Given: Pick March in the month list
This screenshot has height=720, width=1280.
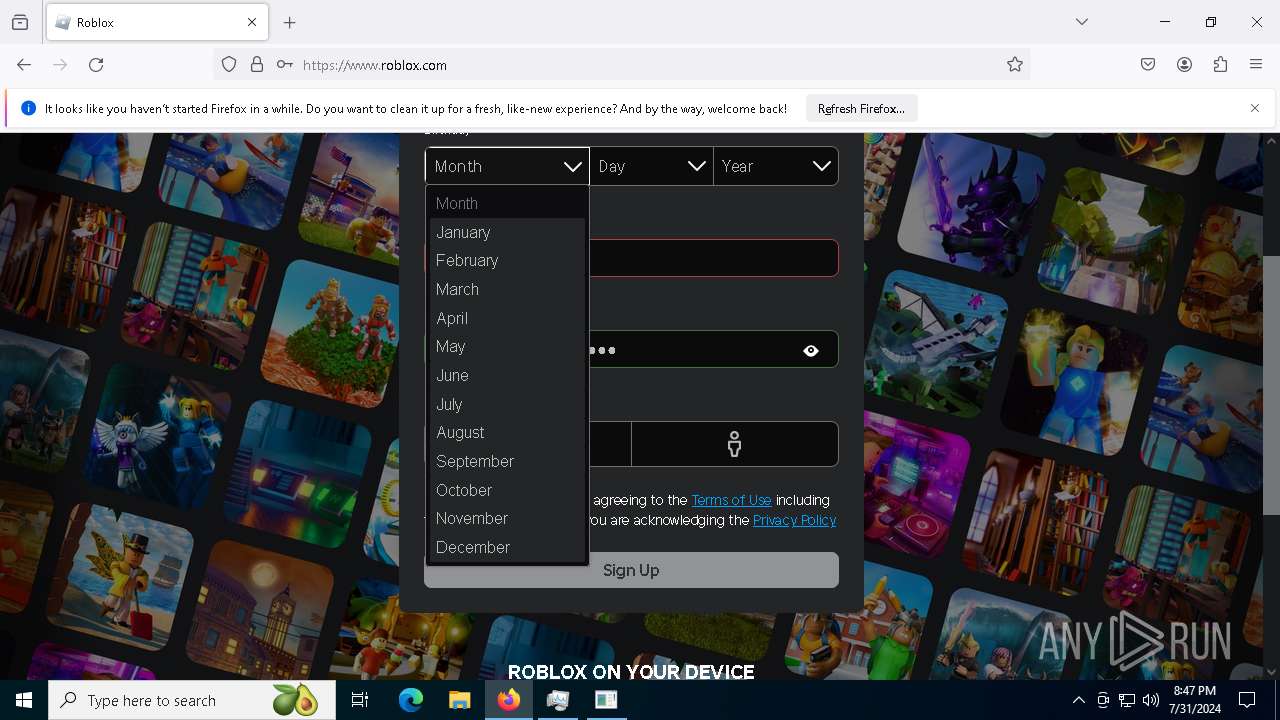Looking at the screenshot, I should (506, 289).
